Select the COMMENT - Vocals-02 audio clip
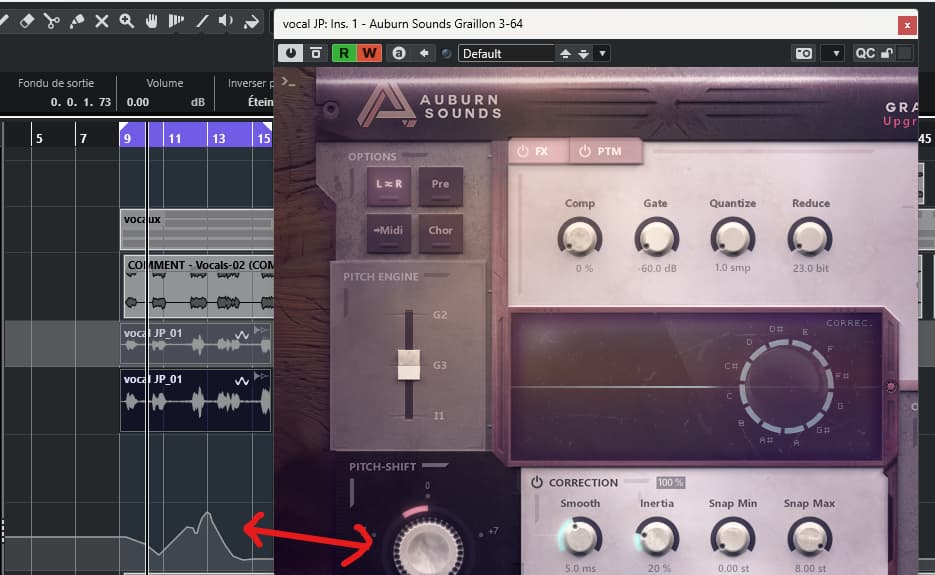This screenshot has height=575, width=935. click(x=198, y=287)
